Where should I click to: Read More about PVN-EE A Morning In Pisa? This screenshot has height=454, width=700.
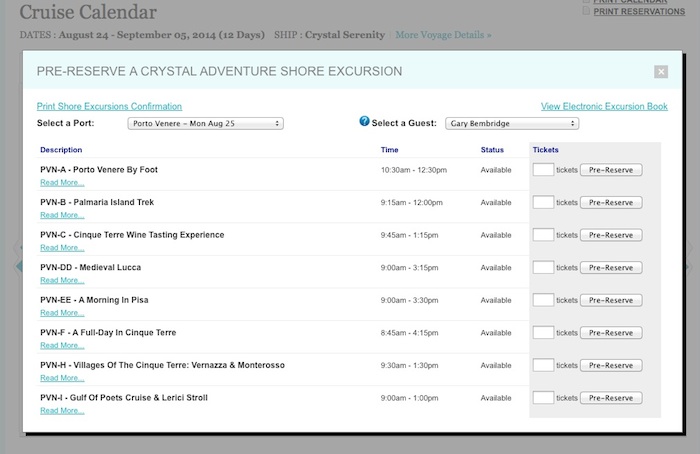[x=62, y=313]
